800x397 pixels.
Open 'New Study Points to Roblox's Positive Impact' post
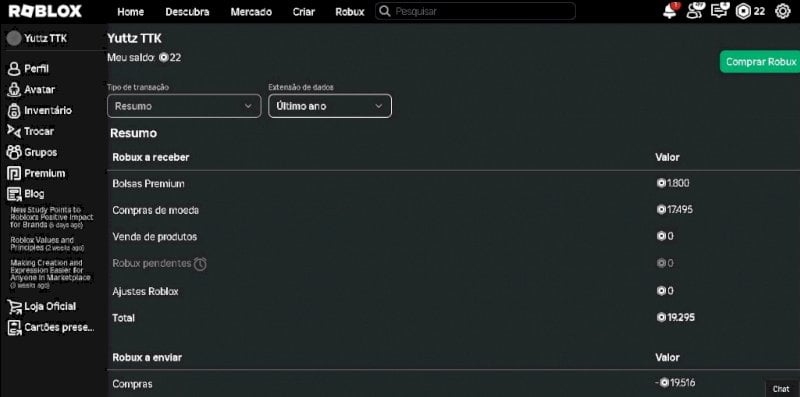[52, 217]
